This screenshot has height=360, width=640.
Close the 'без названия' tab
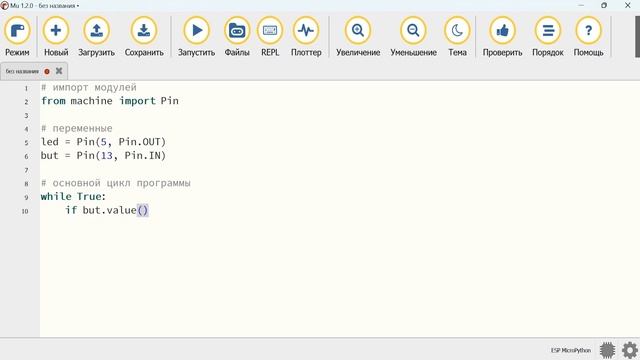[x=59, y=71]
